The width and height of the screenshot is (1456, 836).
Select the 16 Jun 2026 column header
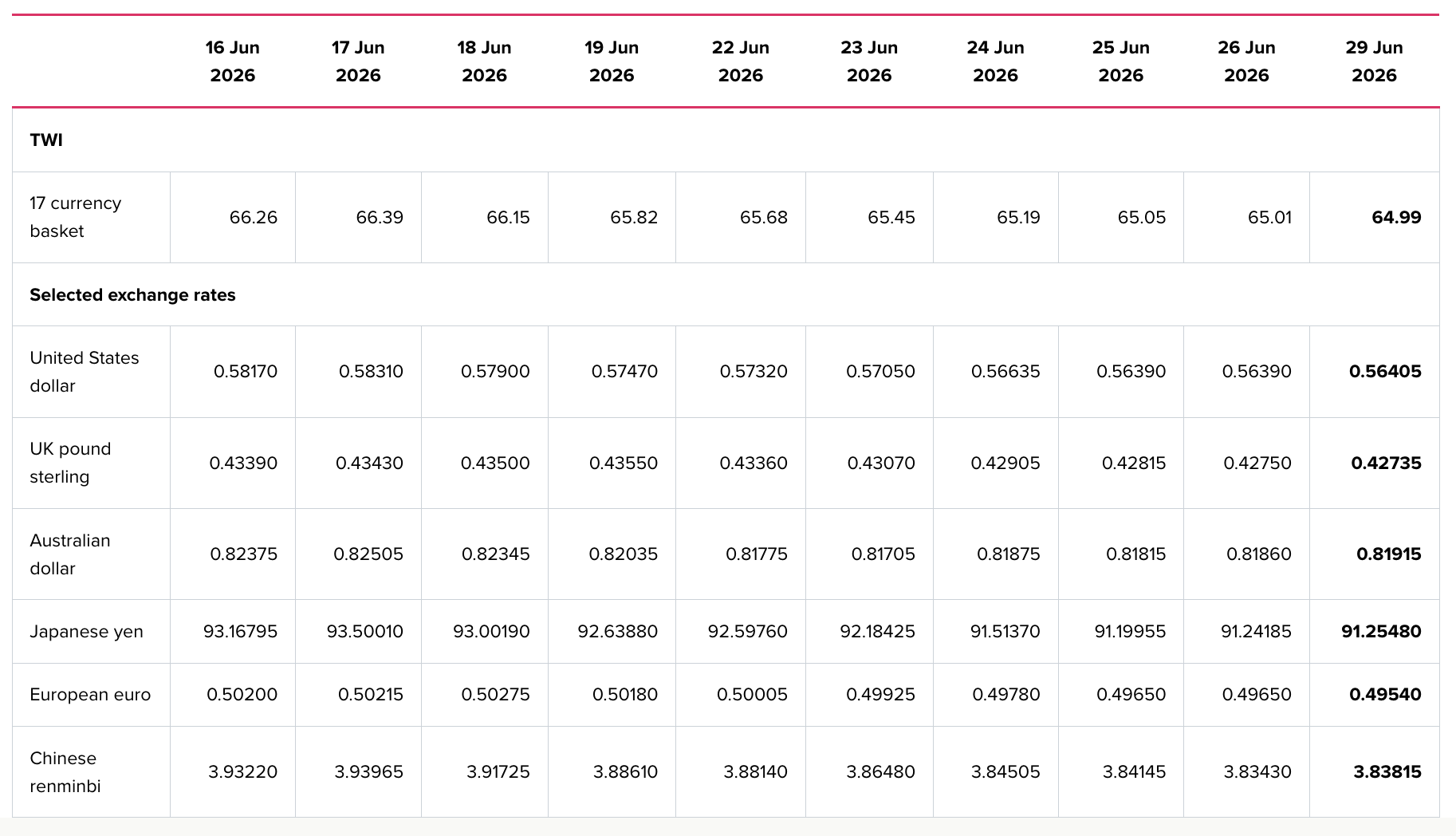232,61
